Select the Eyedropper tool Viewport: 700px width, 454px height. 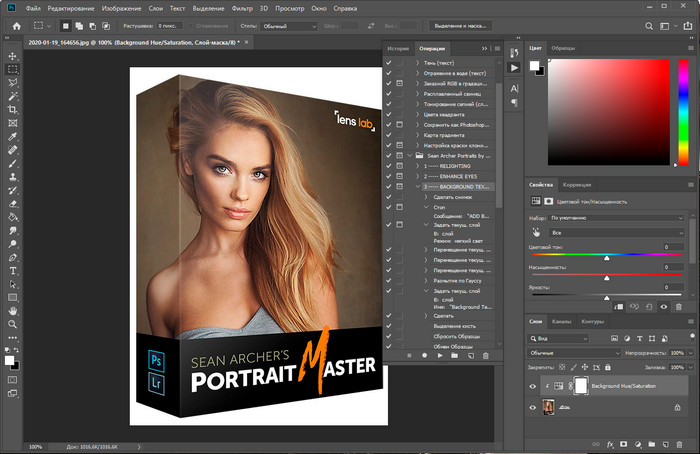[x=13, y=136]
